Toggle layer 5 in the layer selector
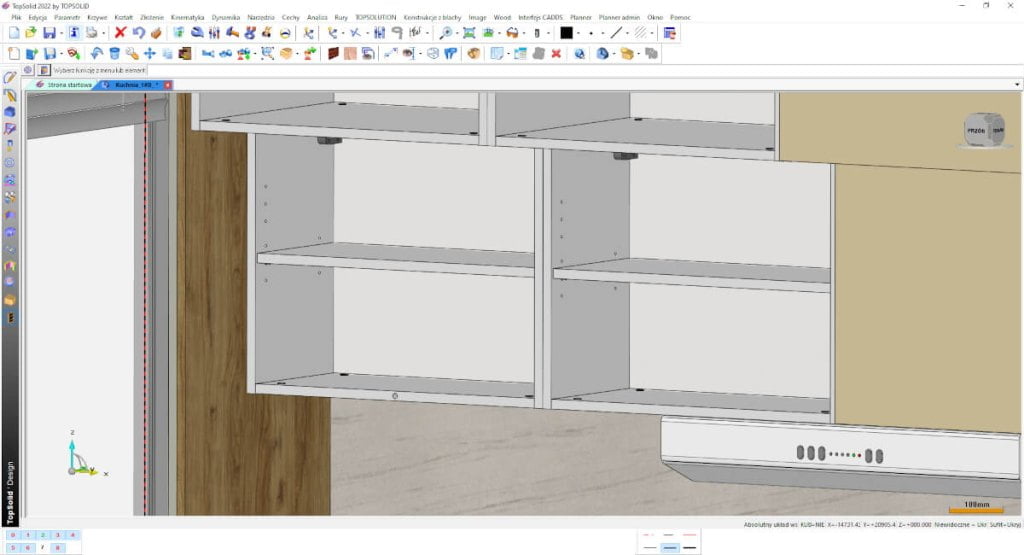The width and height of the screenshot is (1024, 555). (12, 547)
